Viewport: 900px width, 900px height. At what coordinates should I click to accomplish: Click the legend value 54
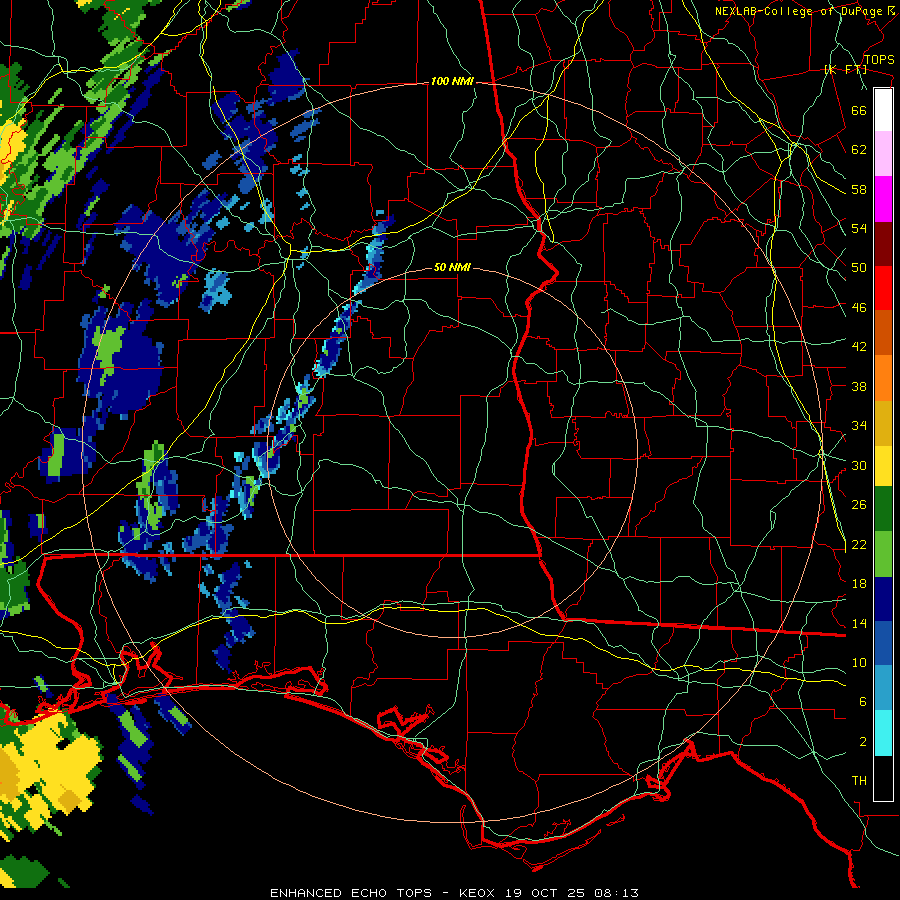coord(859,228)
